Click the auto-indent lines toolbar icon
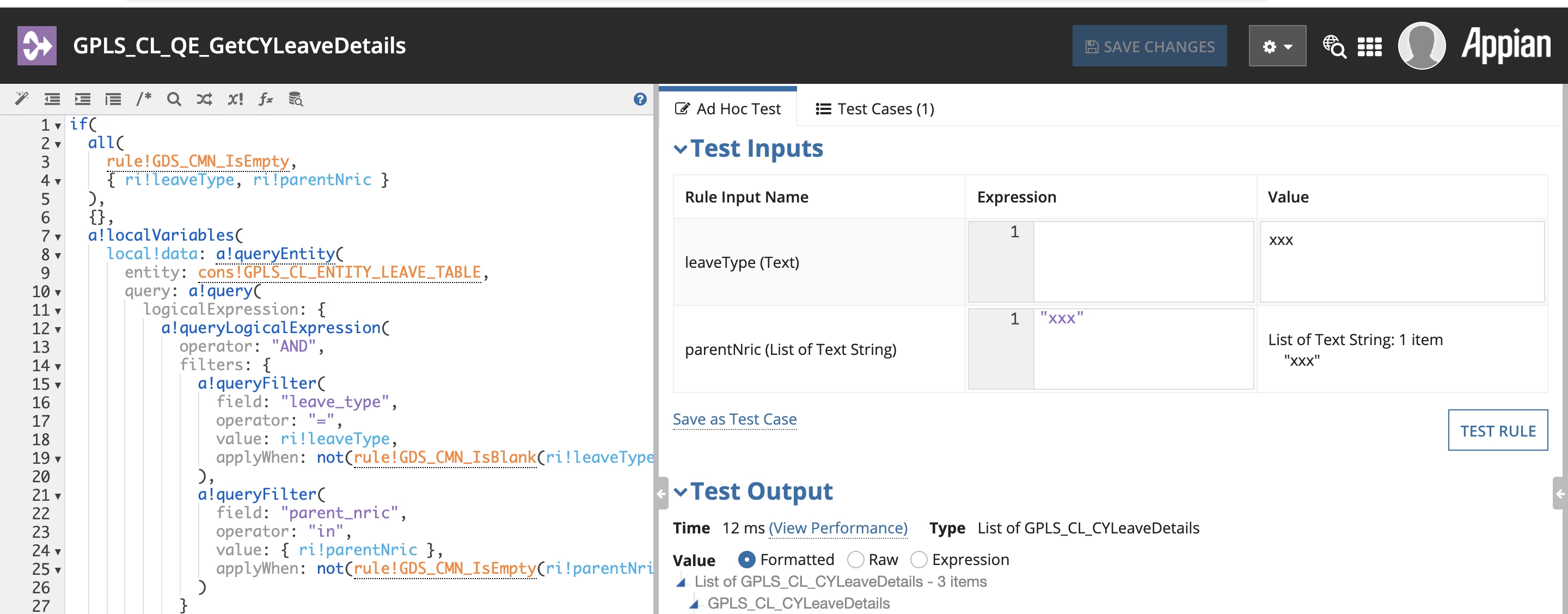The width and height of the screenshot is (1568, 614). coord(113,99)
